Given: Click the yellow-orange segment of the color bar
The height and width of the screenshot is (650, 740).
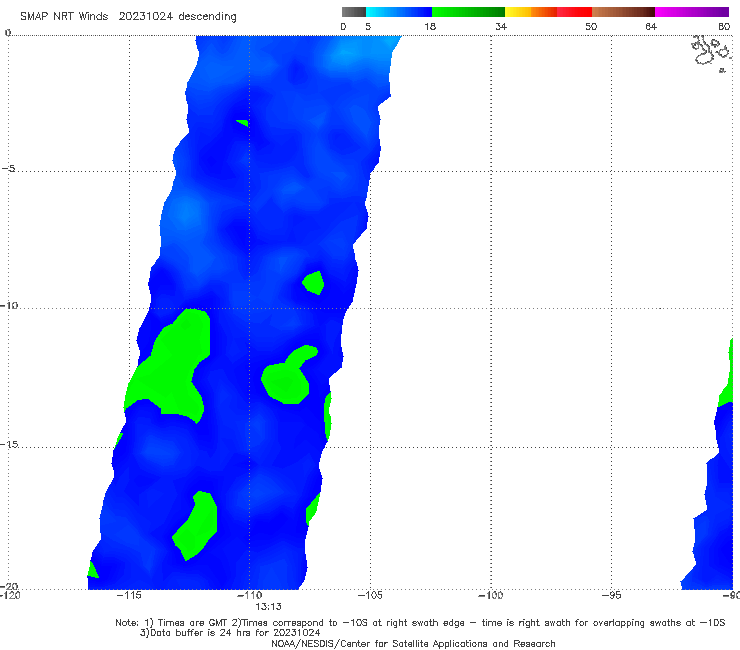Looking at the screenshot, I should coord(530,12).
